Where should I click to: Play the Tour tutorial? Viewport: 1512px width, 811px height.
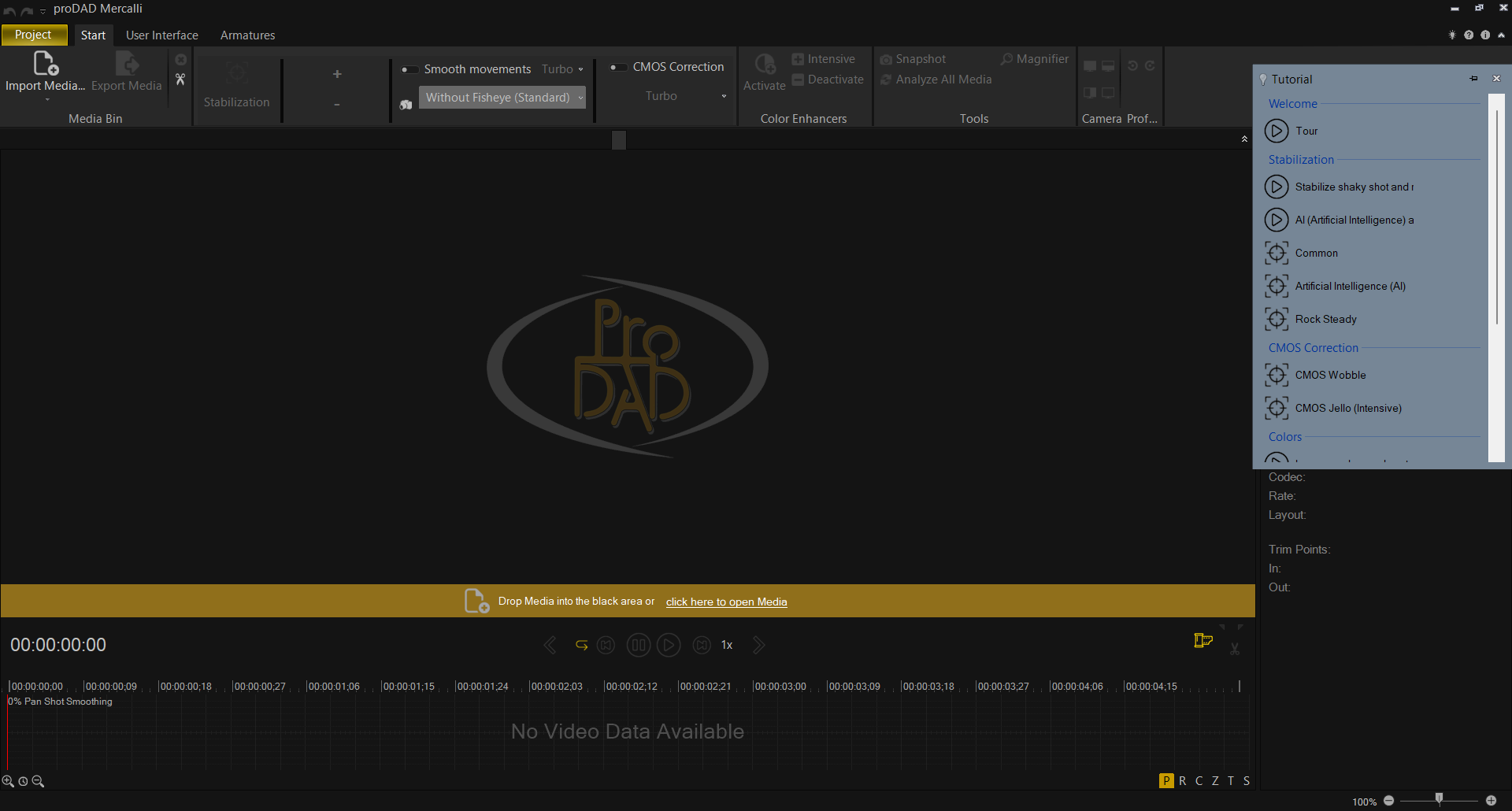[x=1277, y=131]
